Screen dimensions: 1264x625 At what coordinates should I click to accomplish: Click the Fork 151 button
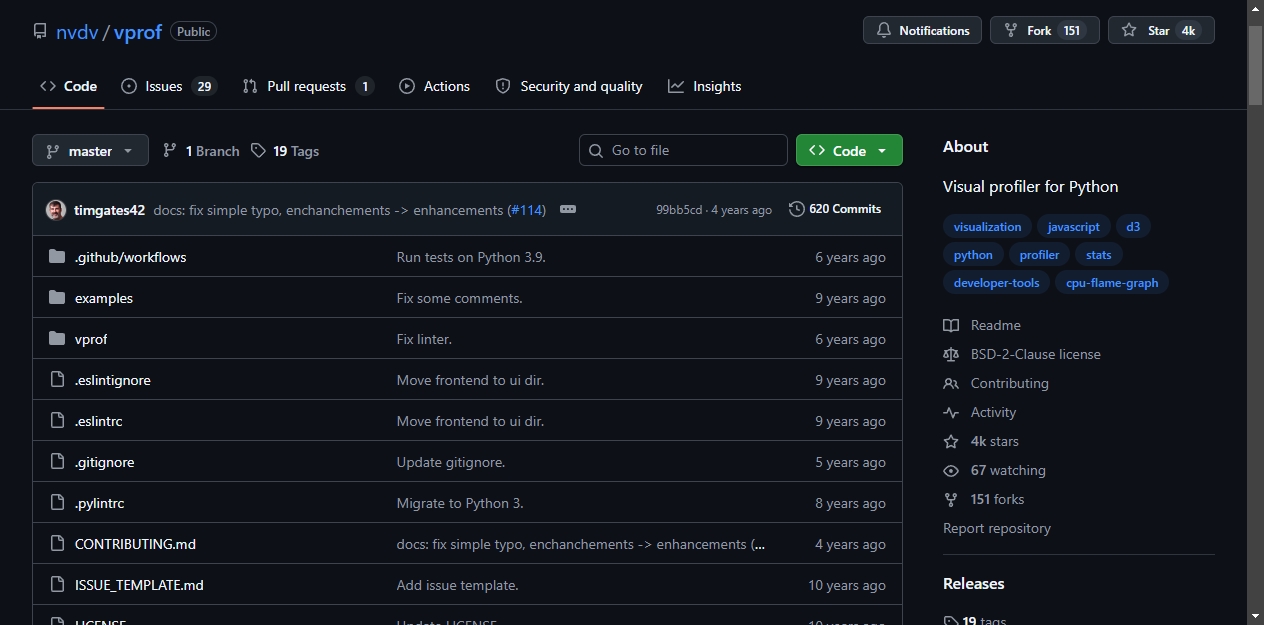[x=1045, y=31]
